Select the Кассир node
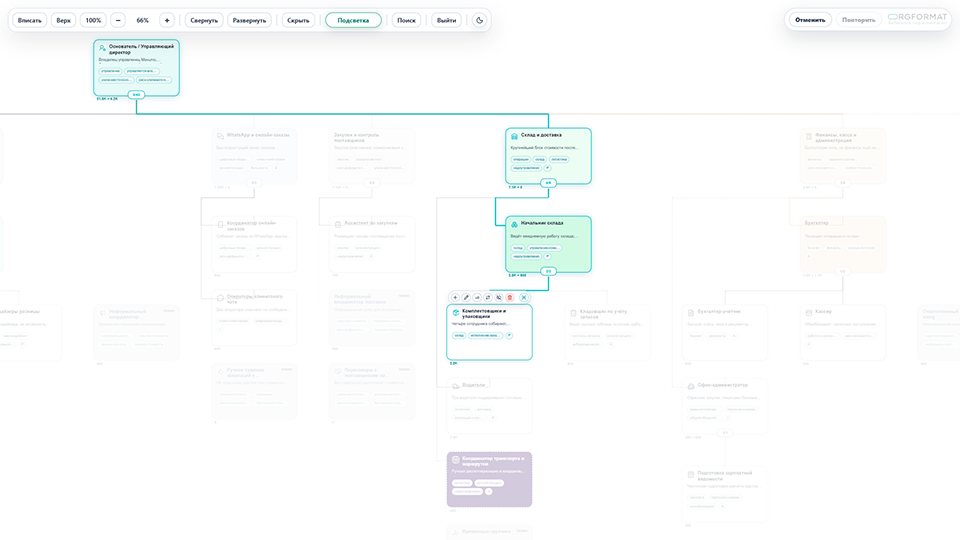Viewport: 960px width, 540px height. 842,332
